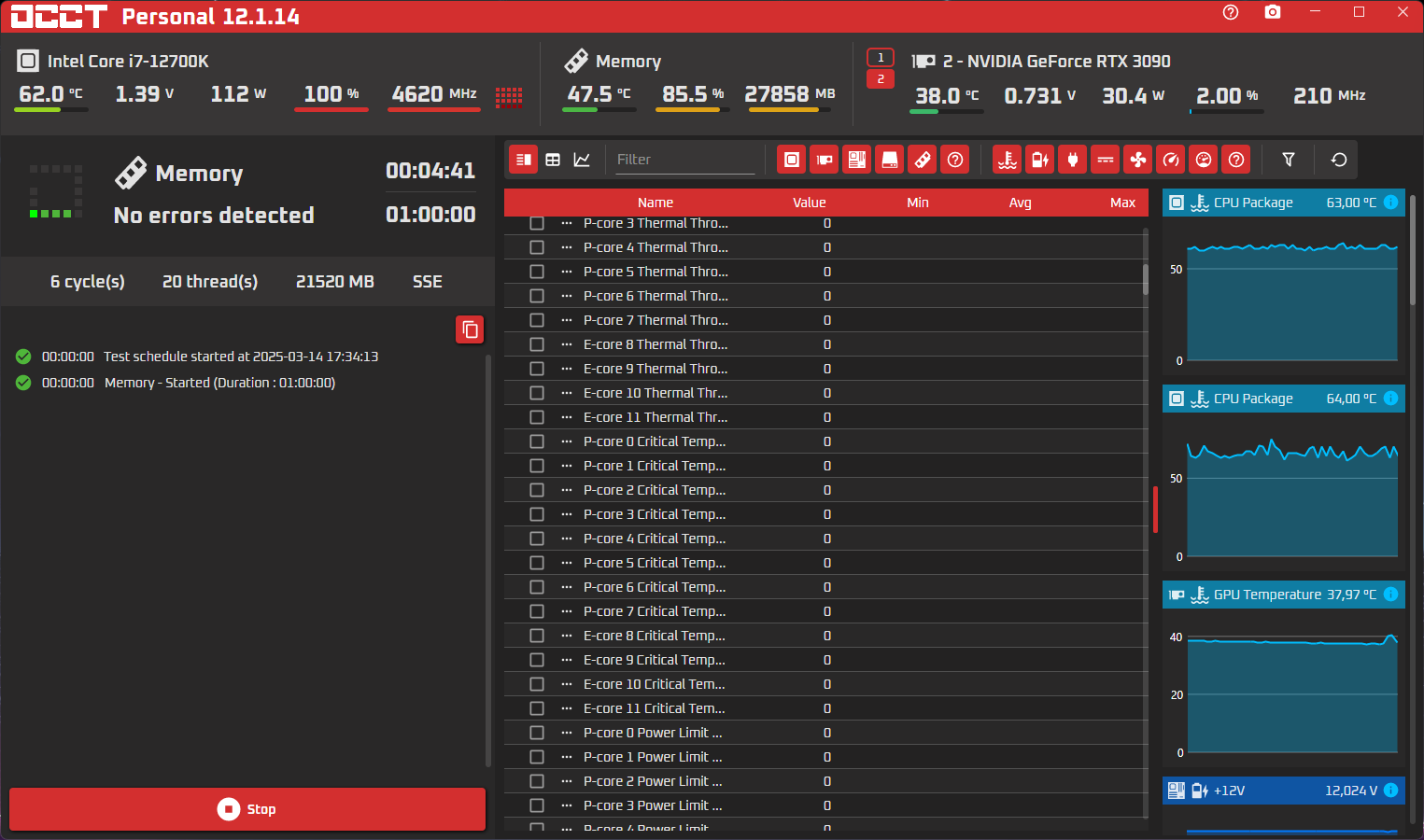The width and height of the screenshot is (1424, 840).
Task: Sort sensors by the Max column
Action: [1123, 203]
